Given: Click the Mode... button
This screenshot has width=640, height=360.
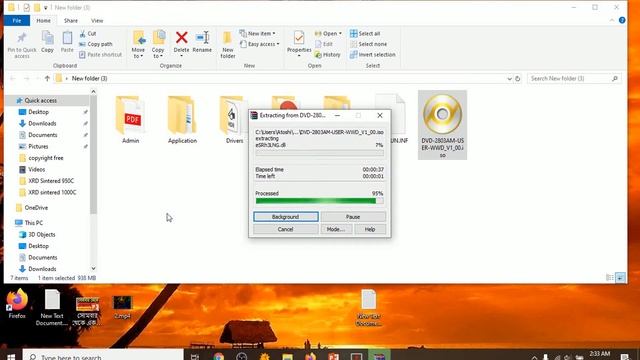Looking at the screenshot, I should 336,229.
